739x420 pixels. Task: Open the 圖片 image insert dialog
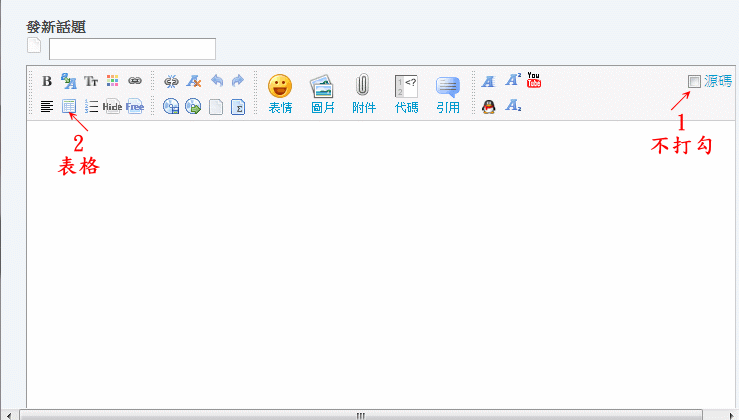click(323, 94)
